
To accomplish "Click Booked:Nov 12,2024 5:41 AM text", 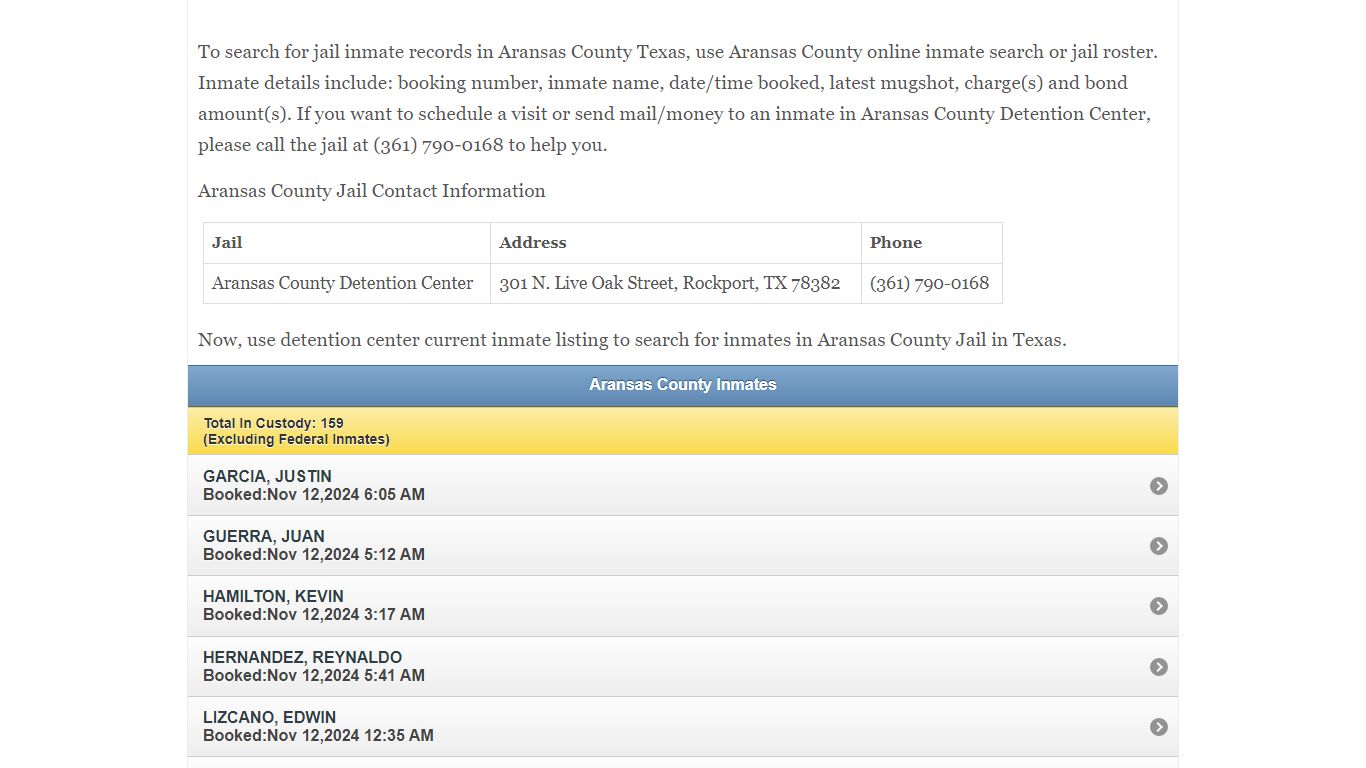I will coord(314,675).
